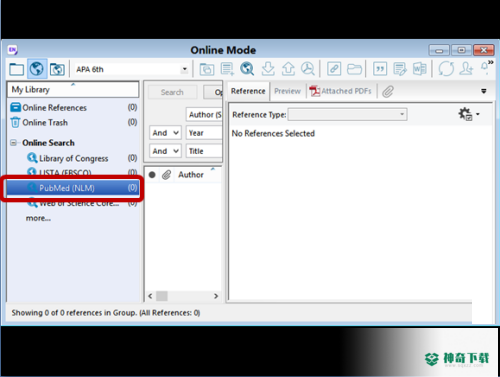Minimize the Online Mode window
Viewport: 500px width, 377px height.
coord(439,50)
